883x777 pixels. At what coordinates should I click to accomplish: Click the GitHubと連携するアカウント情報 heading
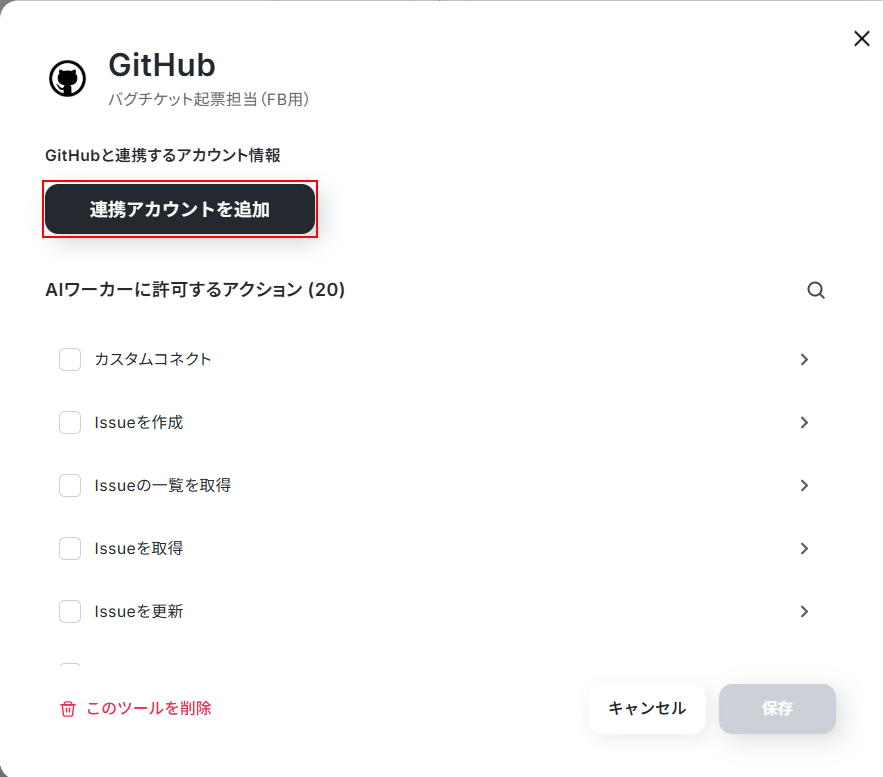coord(163,155)
